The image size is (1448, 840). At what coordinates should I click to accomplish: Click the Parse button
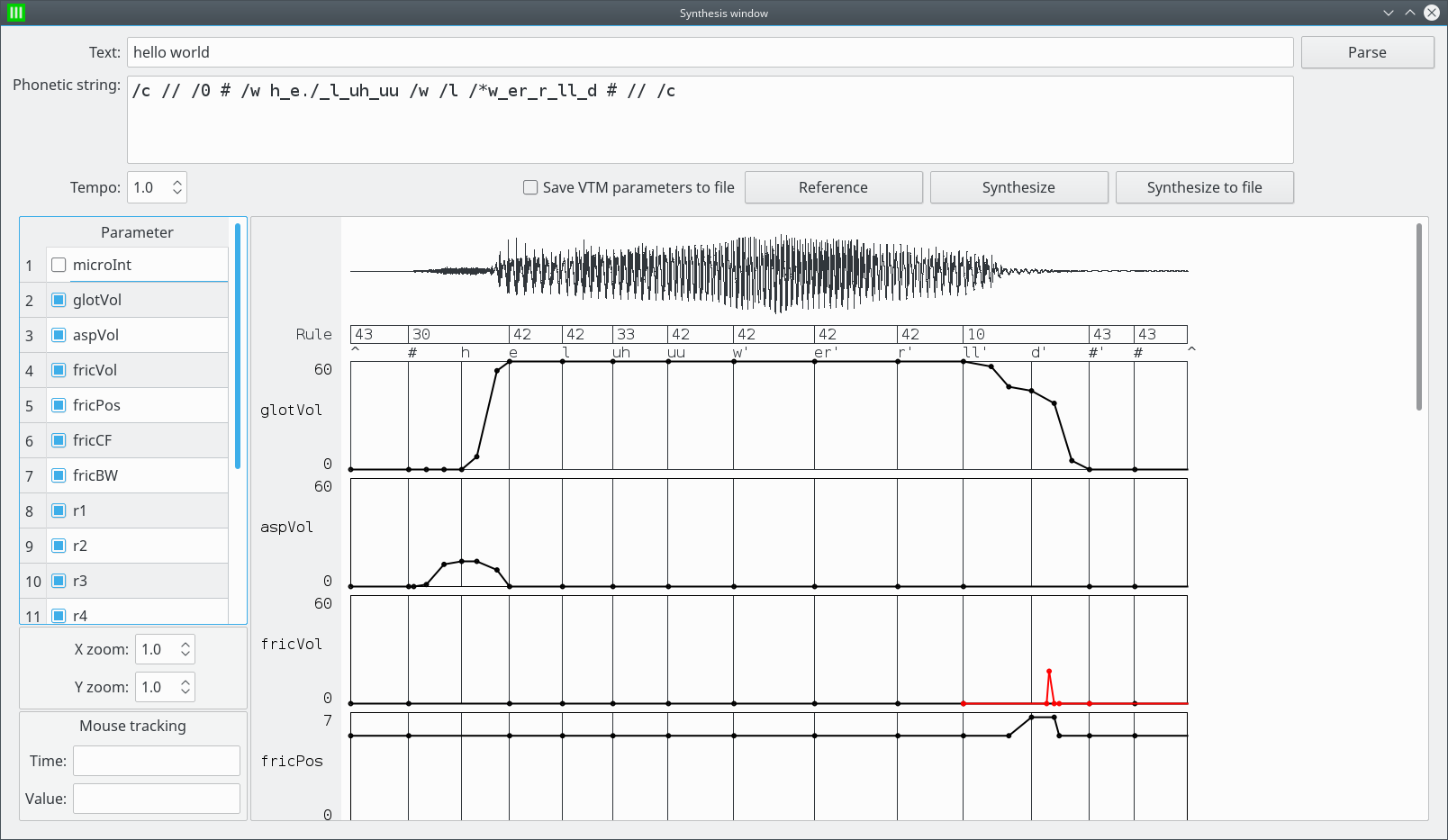(x=1367, y=52)
